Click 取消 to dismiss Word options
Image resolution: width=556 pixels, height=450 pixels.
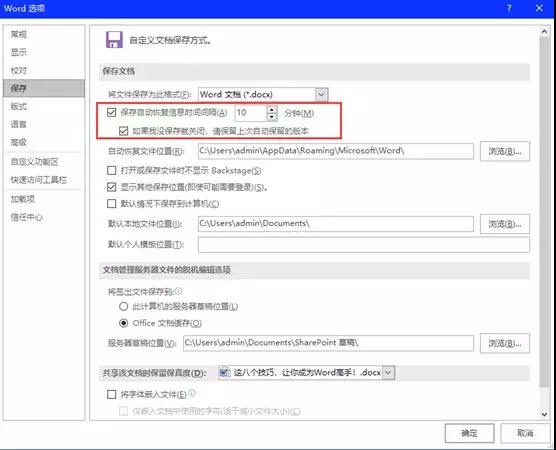(x=525, y=433)
